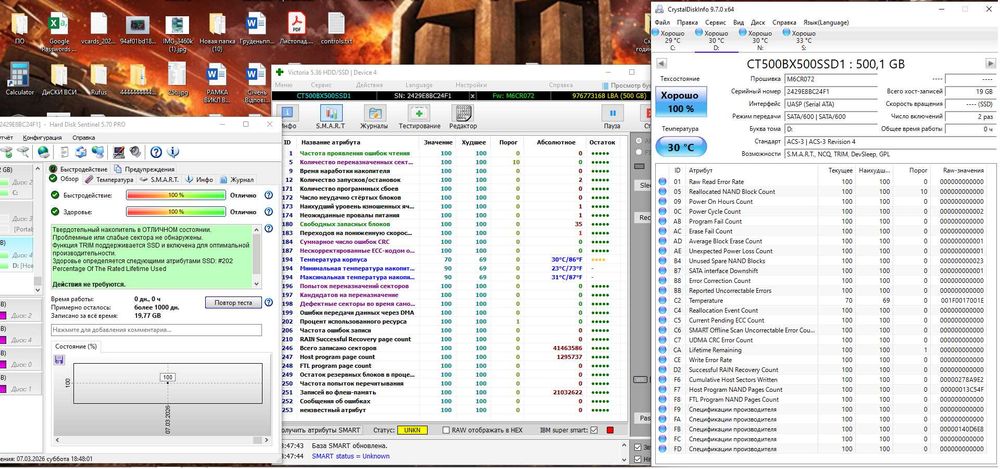
Task: Toggle the IBM super smart checkbox
Action: click(594, 430)
